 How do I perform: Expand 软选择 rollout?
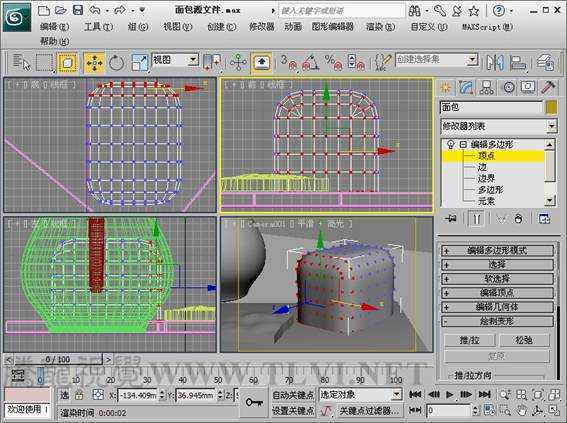[x=498, y=278]
